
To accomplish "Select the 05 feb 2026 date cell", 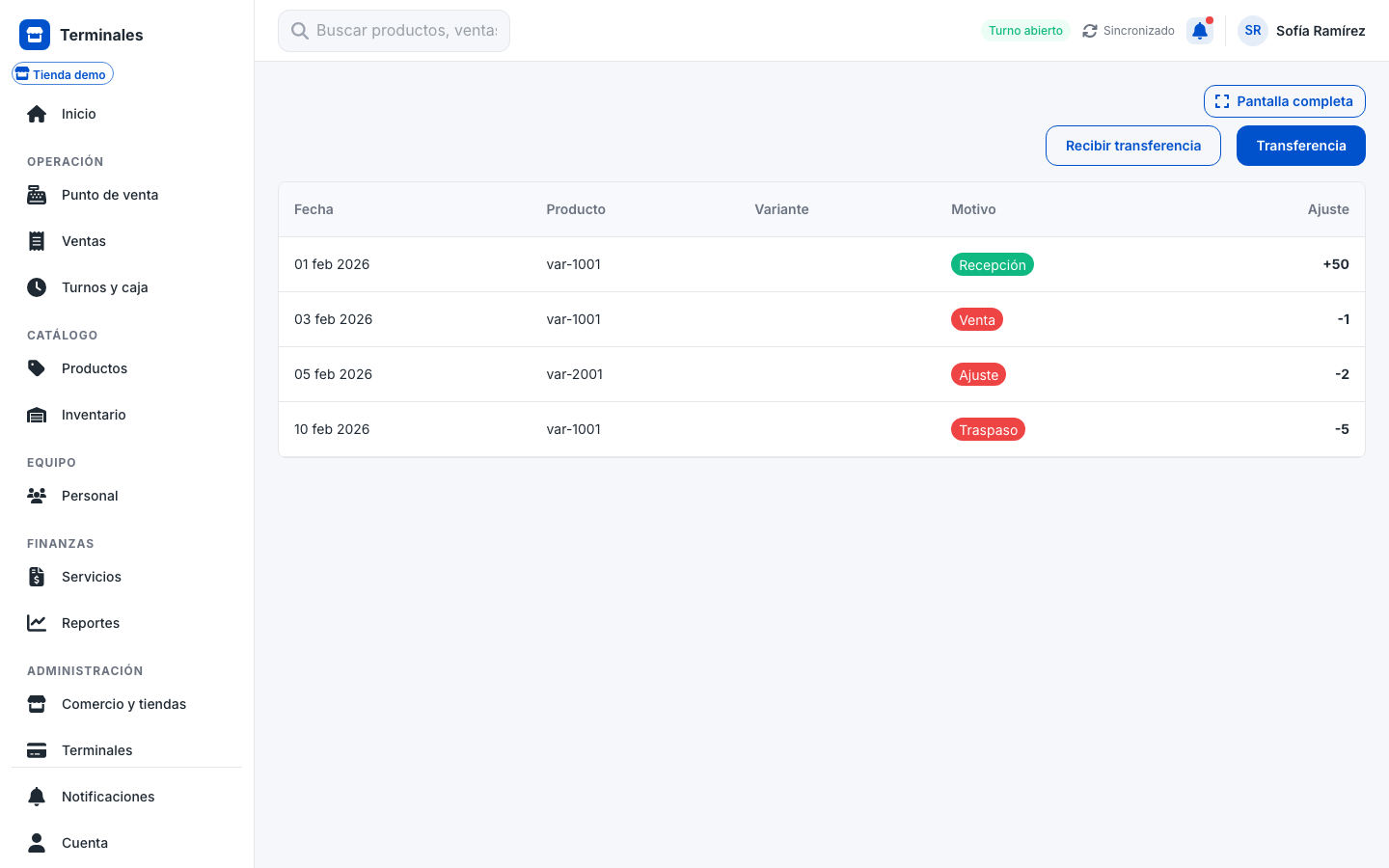I will [x=333, y=374].
